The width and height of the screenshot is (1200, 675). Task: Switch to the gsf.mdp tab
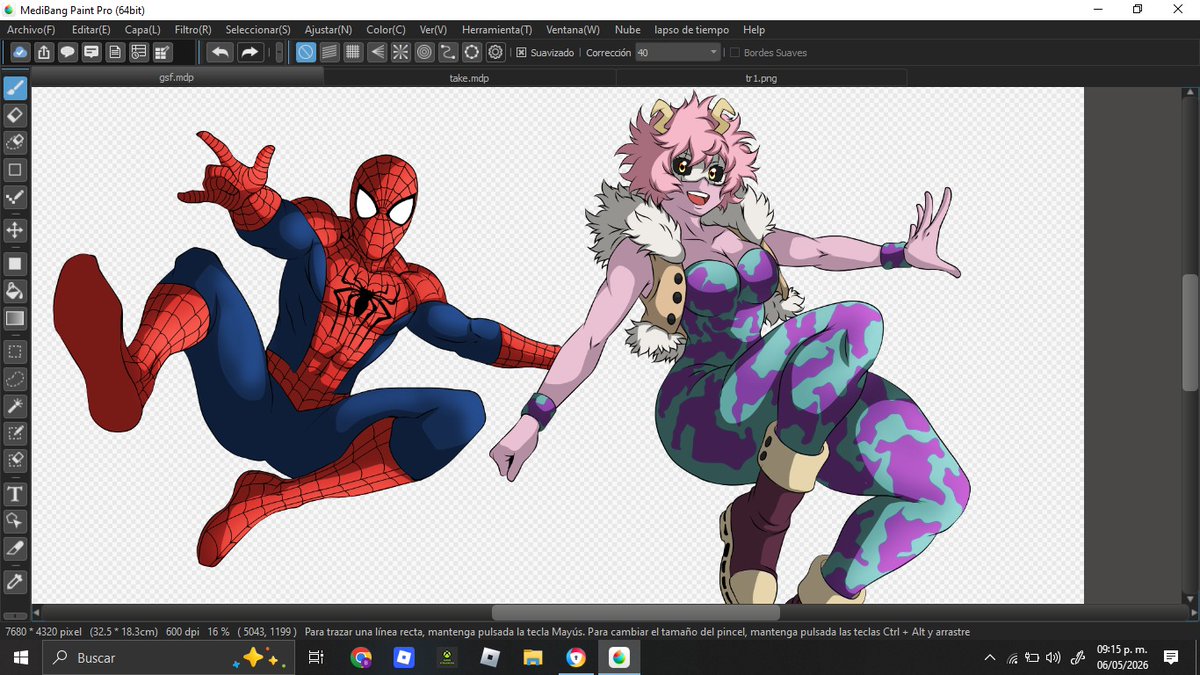click(x=177, y=77)
